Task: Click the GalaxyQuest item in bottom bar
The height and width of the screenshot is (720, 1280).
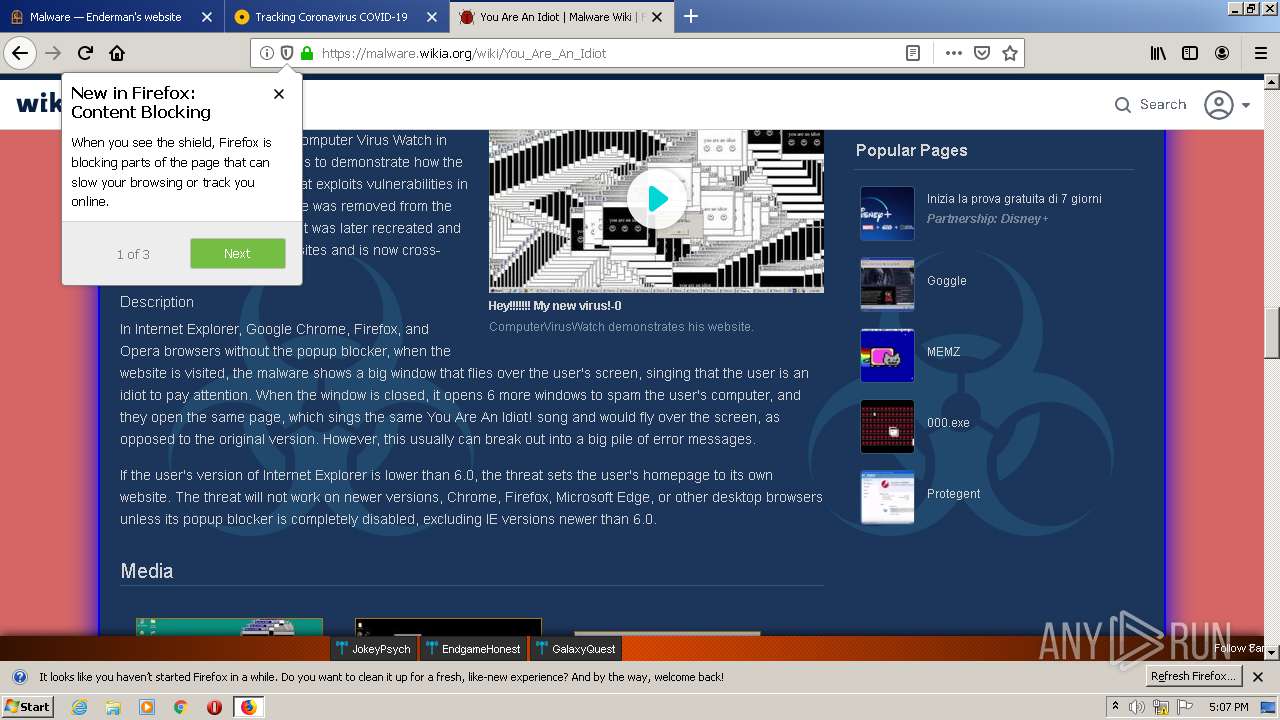Action: click(575, 649)
